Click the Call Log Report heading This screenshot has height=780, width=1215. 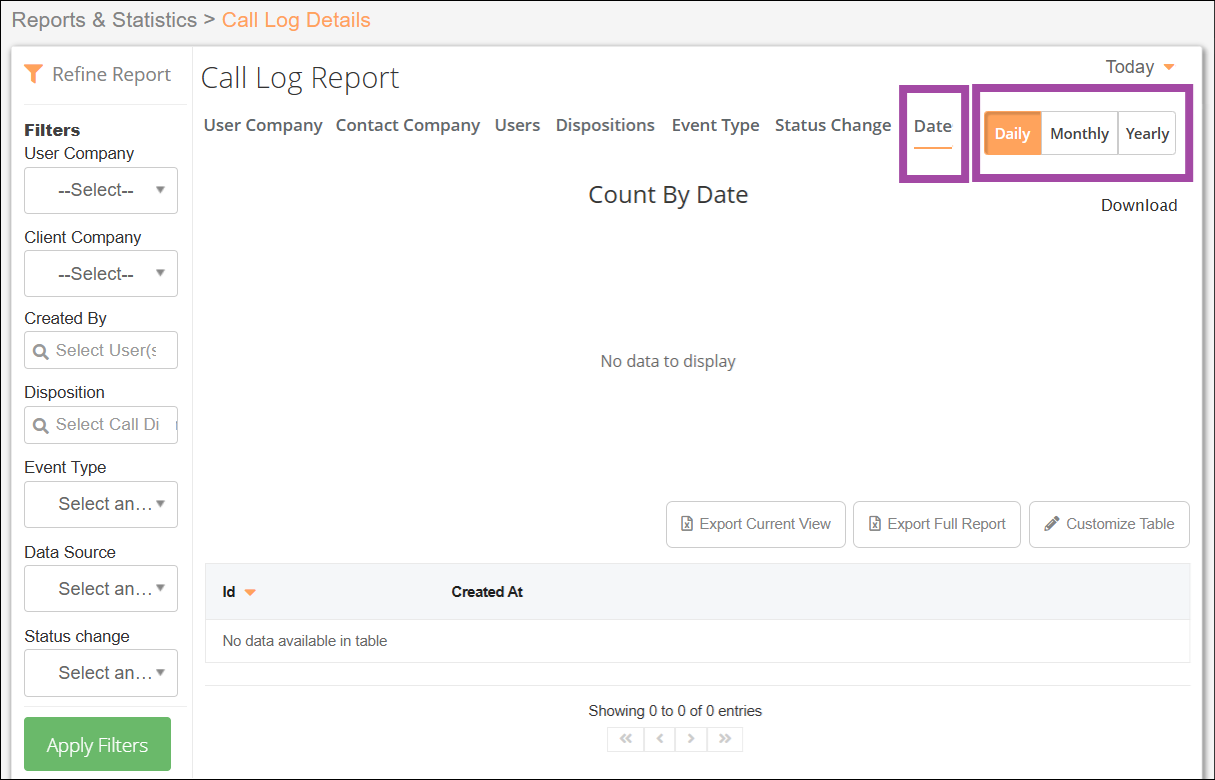(300, 78)
